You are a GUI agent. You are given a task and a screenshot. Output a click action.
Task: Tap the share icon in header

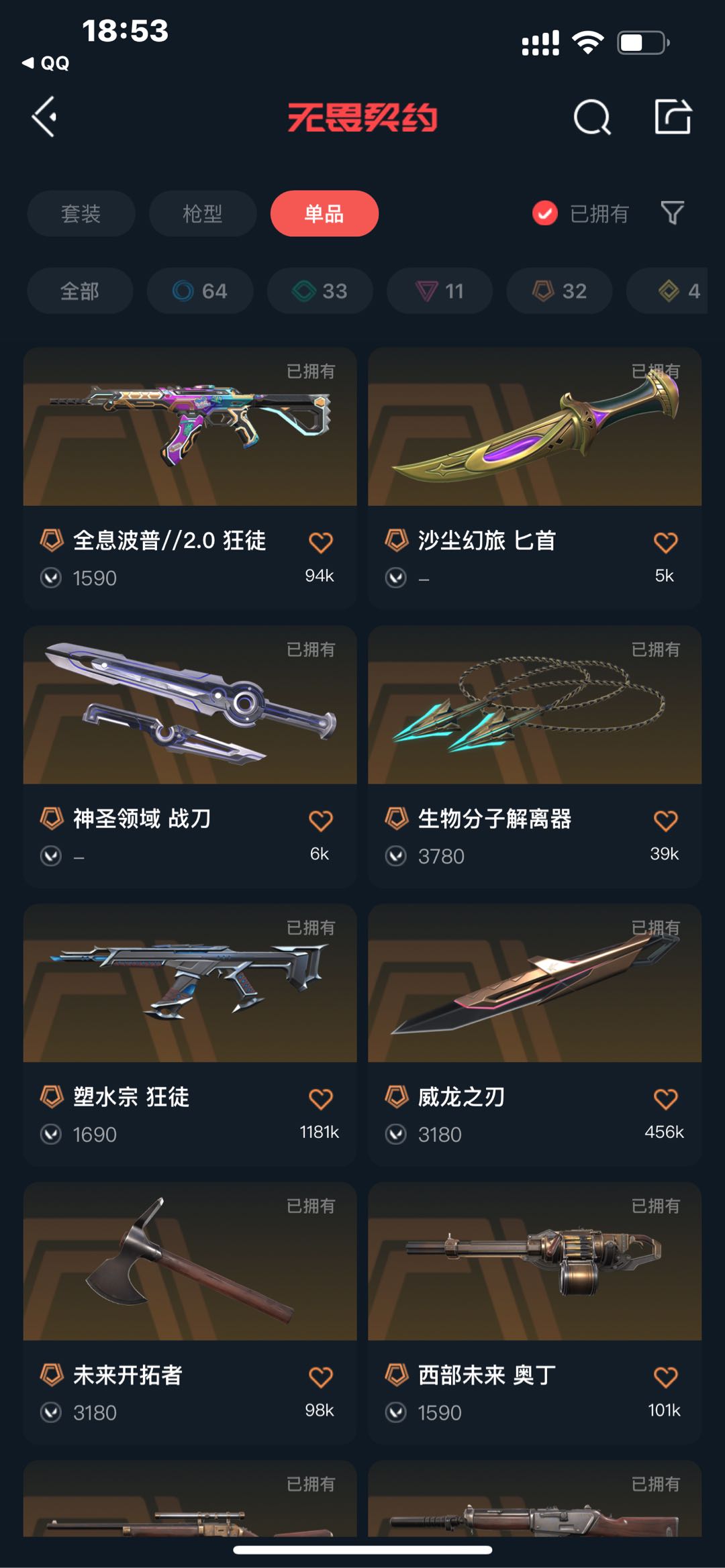(673, 117)
